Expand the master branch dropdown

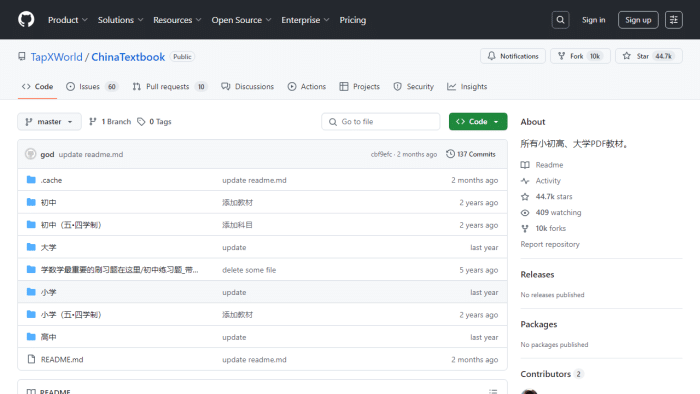(x=49, y=121)
